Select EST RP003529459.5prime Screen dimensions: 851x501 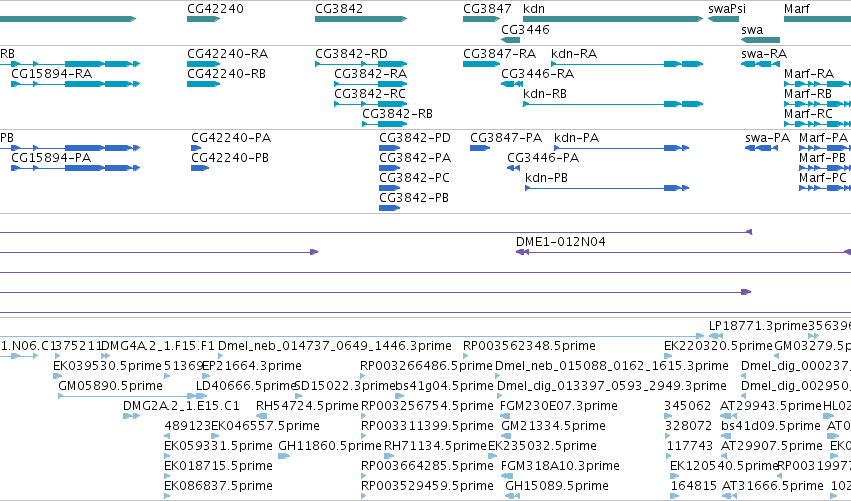[x=427, y=486]
